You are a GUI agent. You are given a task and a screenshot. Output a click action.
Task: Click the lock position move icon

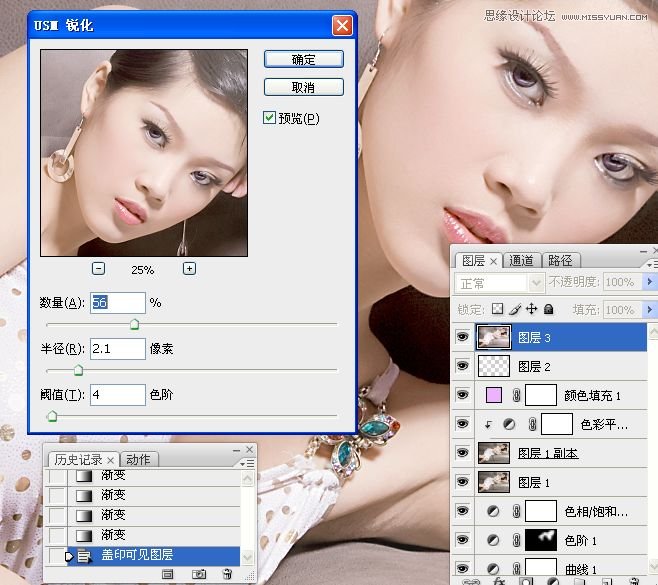531,310
